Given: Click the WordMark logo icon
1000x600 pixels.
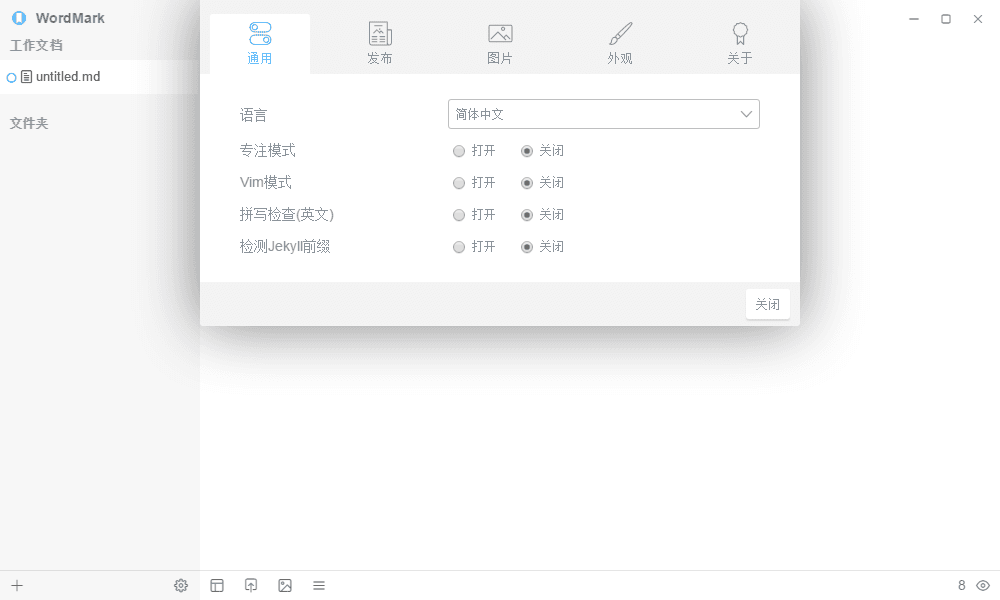Looking at the screenshot, I should pos(19,18).
